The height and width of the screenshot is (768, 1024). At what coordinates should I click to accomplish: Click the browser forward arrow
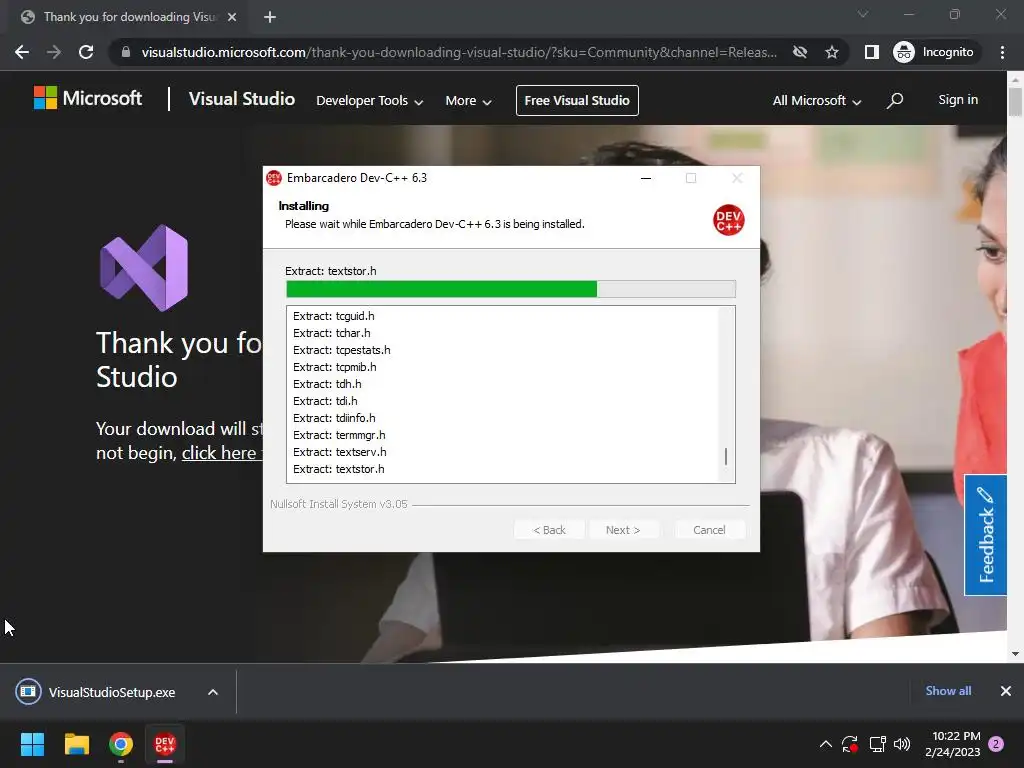point(54,52)
